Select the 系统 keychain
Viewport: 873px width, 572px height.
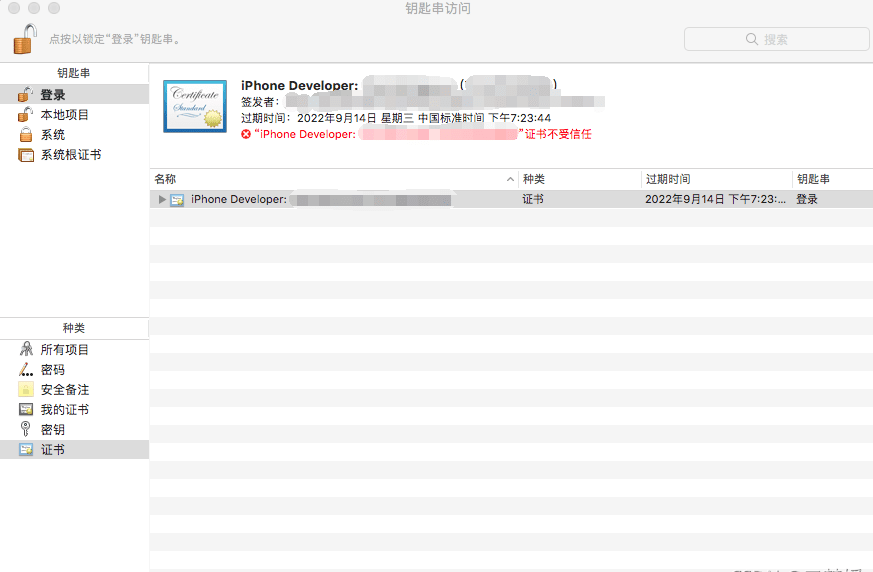75,135
